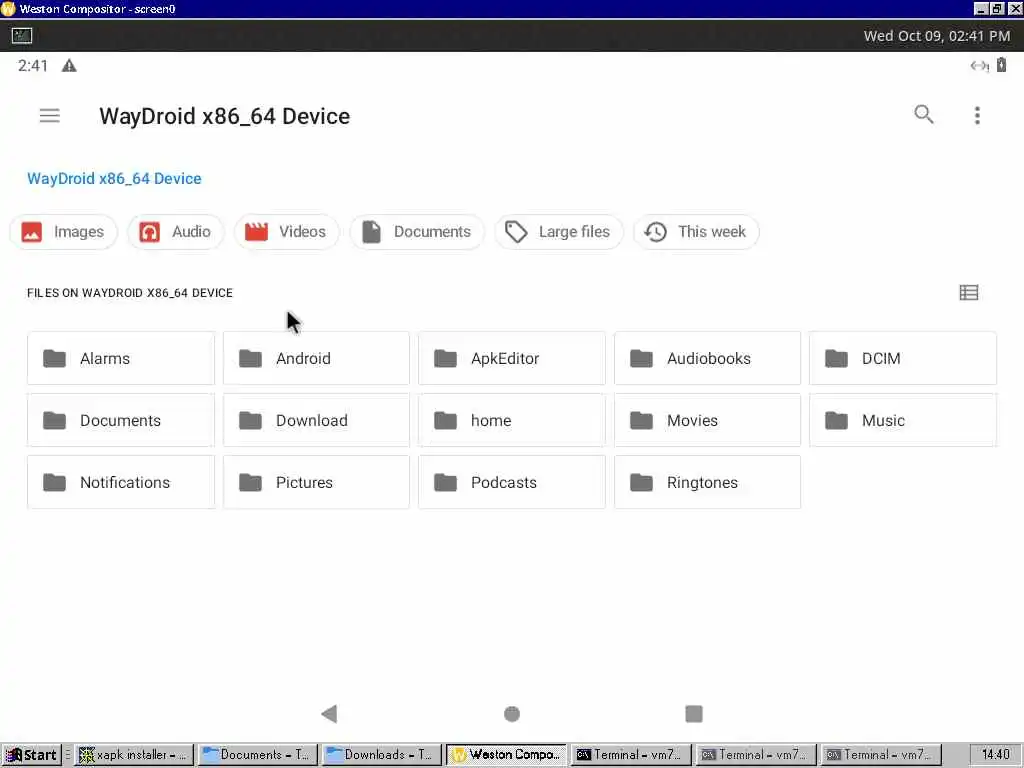Click the warning triangle status icon
Image resolution: width=1024 pixels, height=768 pixels.
(x=69, y=65)
